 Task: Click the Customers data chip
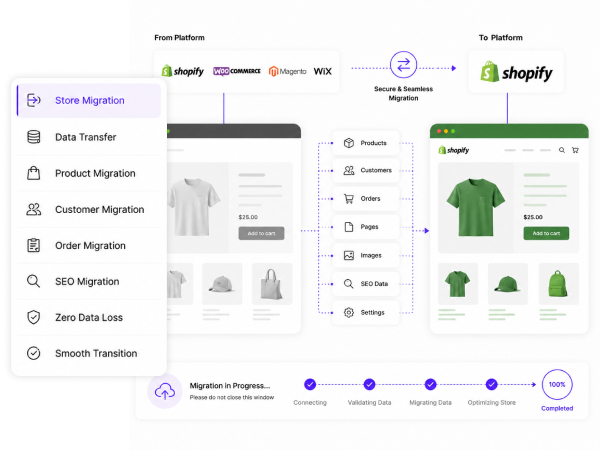pyautogui.click(x=366, y=170)
